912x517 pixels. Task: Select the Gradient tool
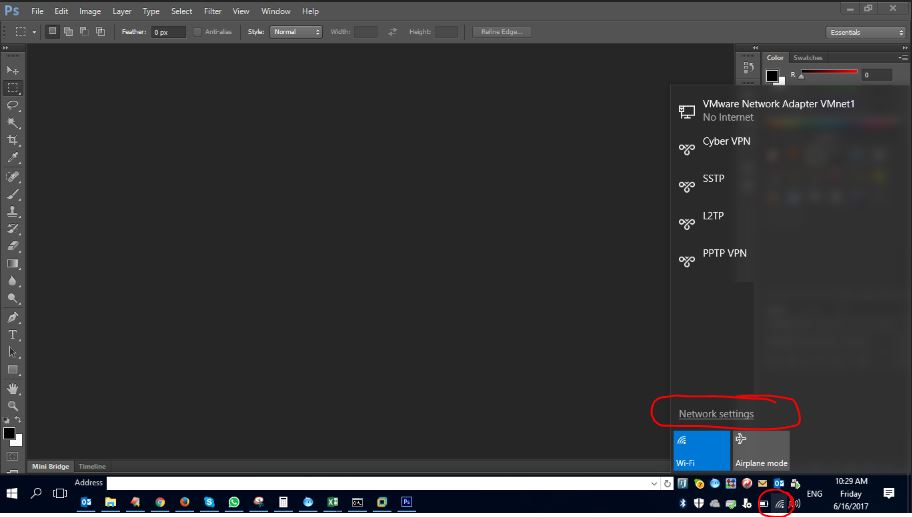pyautogui.click(x=13, y=263)
